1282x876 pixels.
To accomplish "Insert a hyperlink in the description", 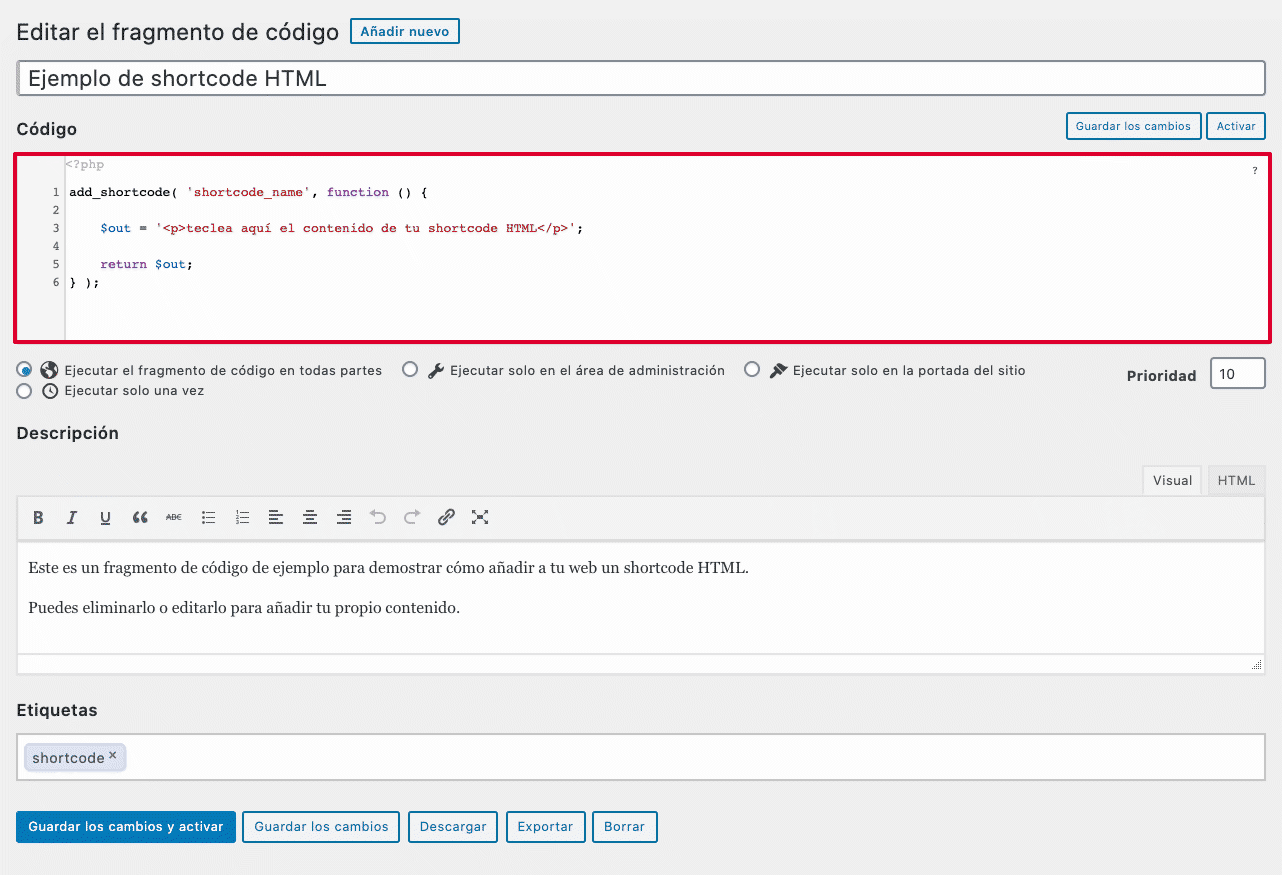I will pos(445,517).
